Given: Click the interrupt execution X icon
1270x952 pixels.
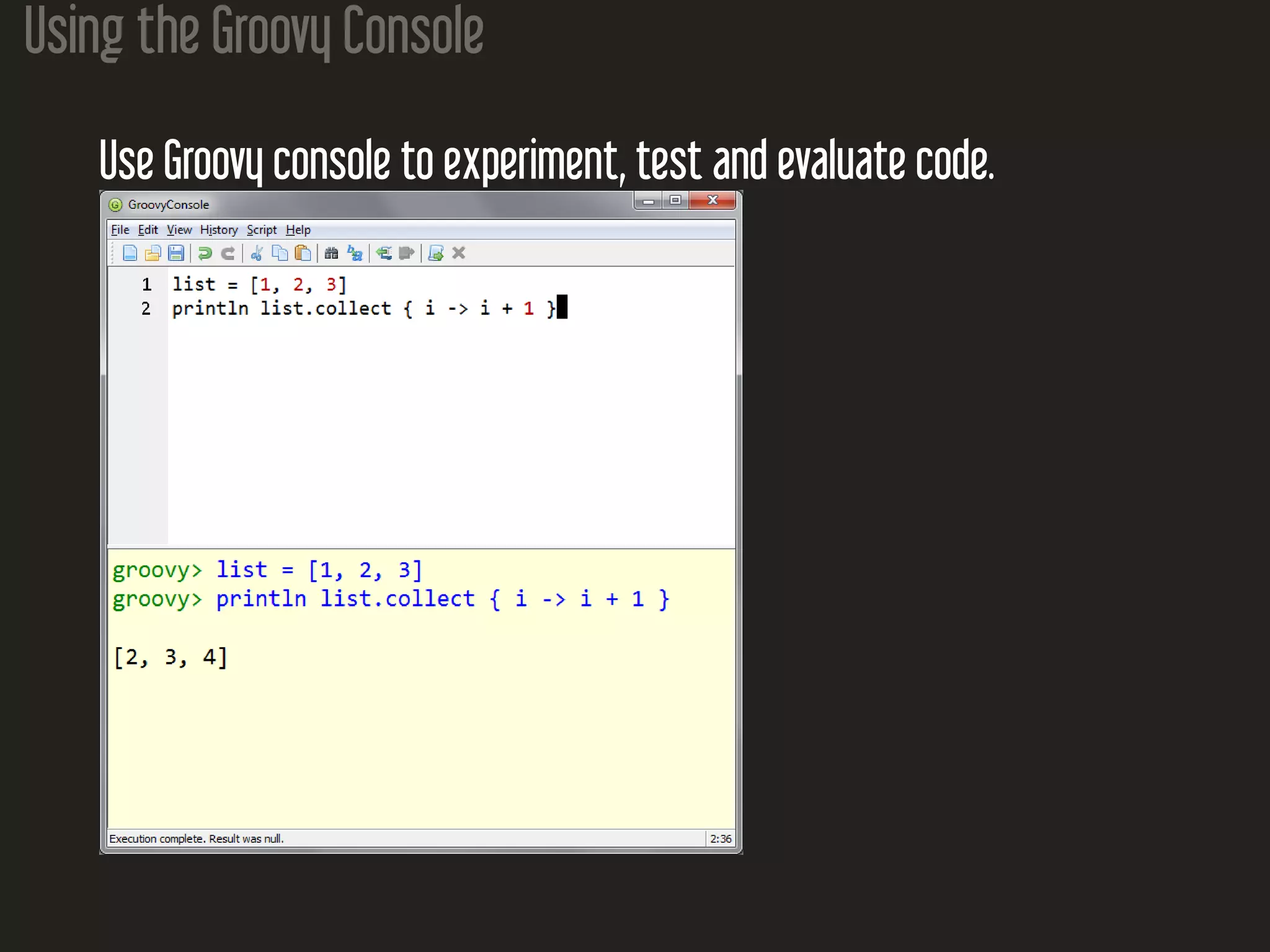Looking at the screenshot, I should (x=459, y=253).
